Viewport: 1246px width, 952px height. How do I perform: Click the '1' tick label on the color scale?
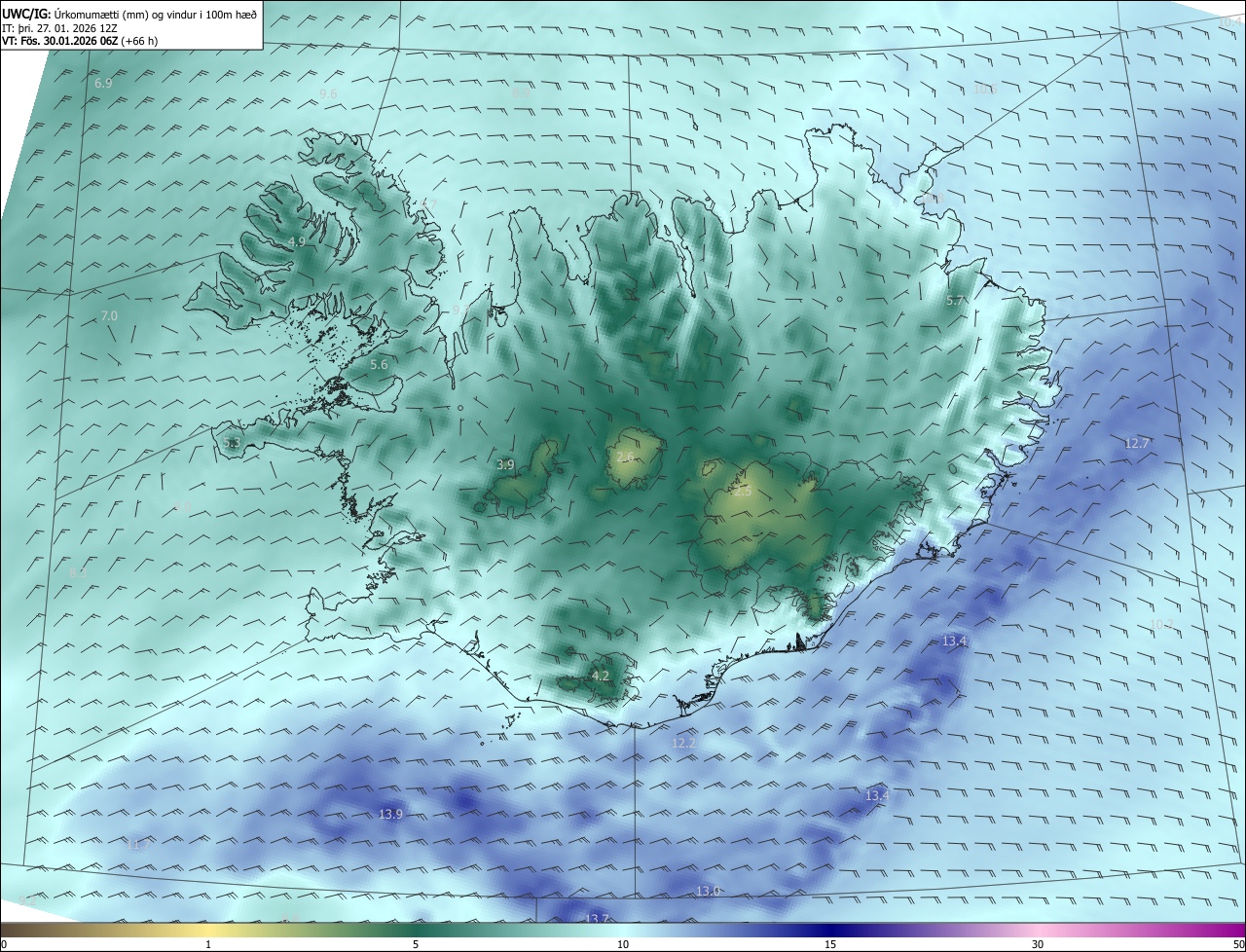coord(208,944)
